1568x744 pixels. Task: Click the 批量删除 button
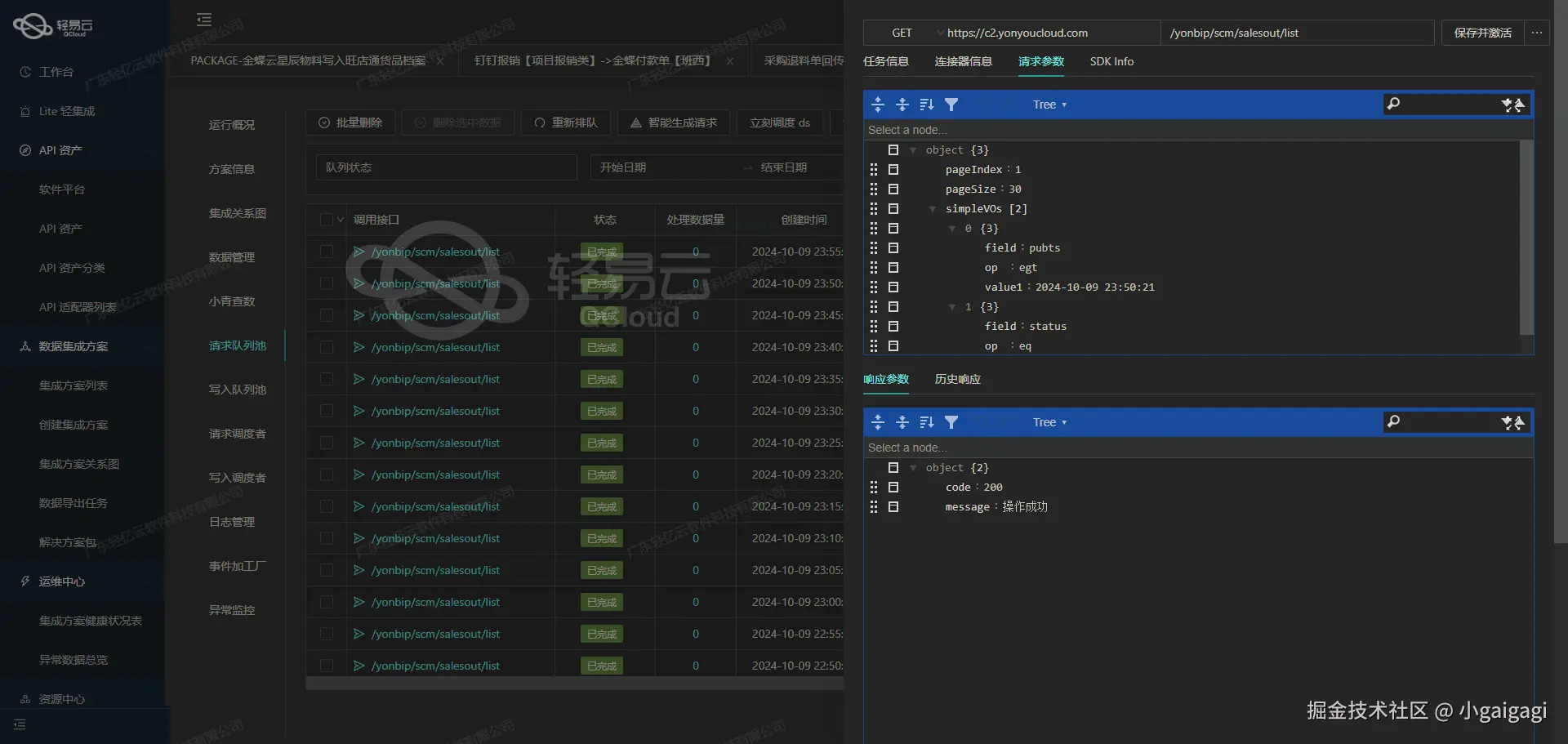click(x=350, y=123)
